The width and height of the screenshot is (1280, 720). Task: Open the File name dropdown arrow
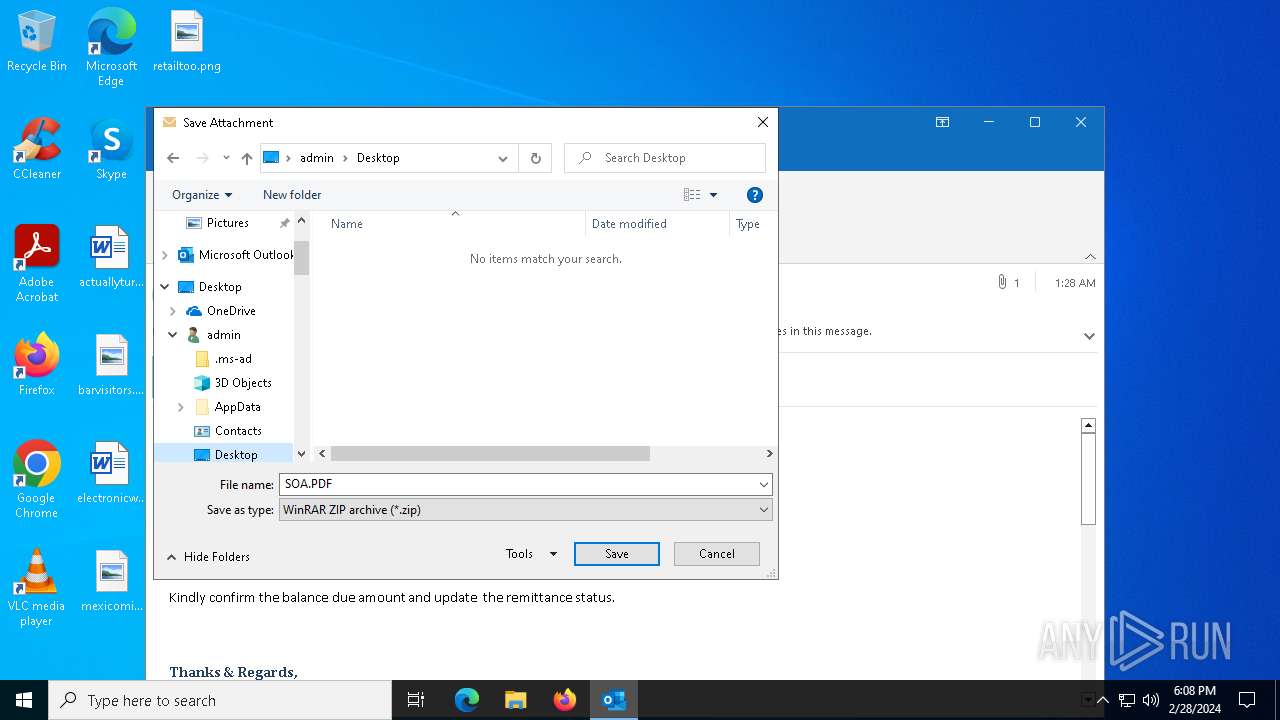pyautogui.click(x=764, y=484)
